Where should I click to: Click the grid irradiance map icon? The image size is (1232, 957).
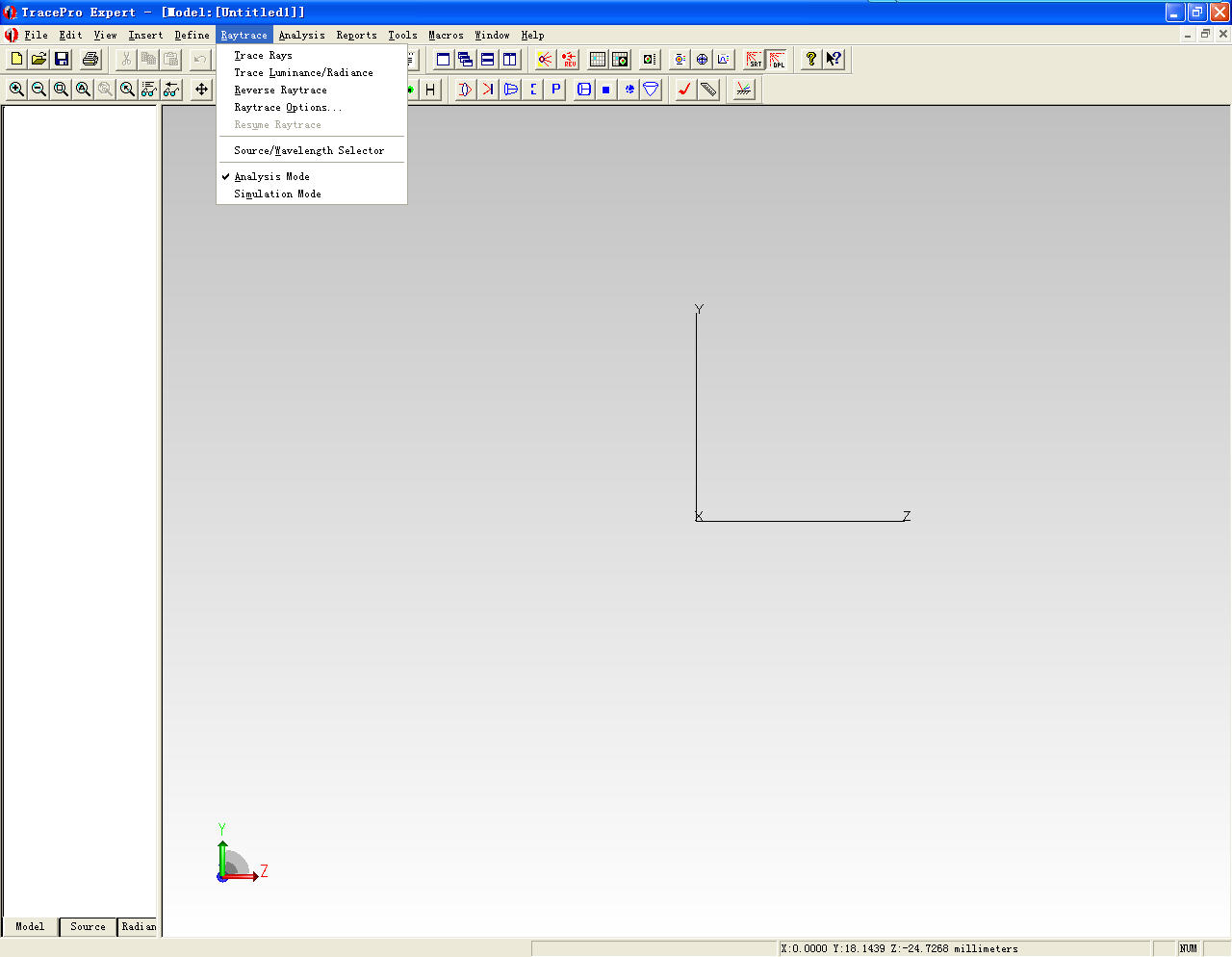(x=598, y=60)
